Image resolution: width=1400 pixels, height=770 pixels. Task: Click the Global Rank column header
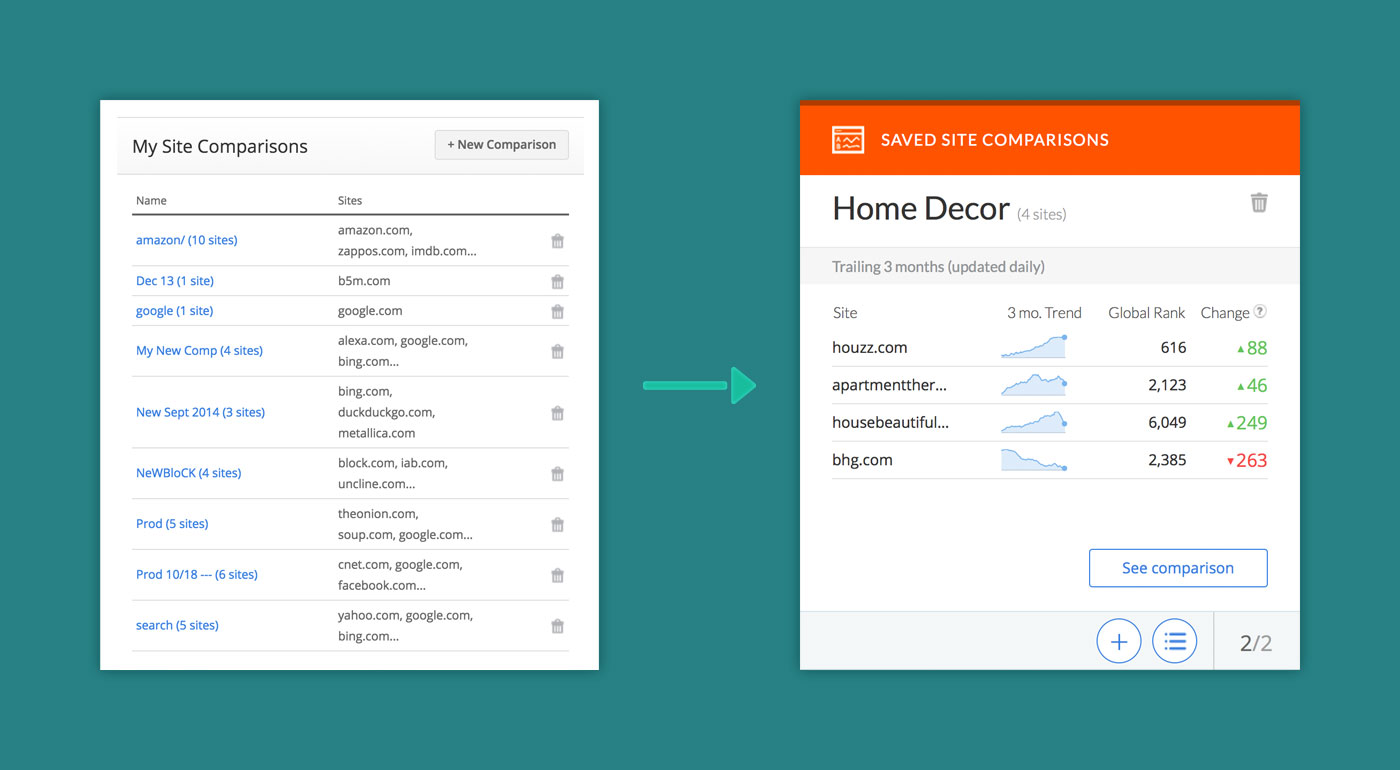coord(1146,313)
